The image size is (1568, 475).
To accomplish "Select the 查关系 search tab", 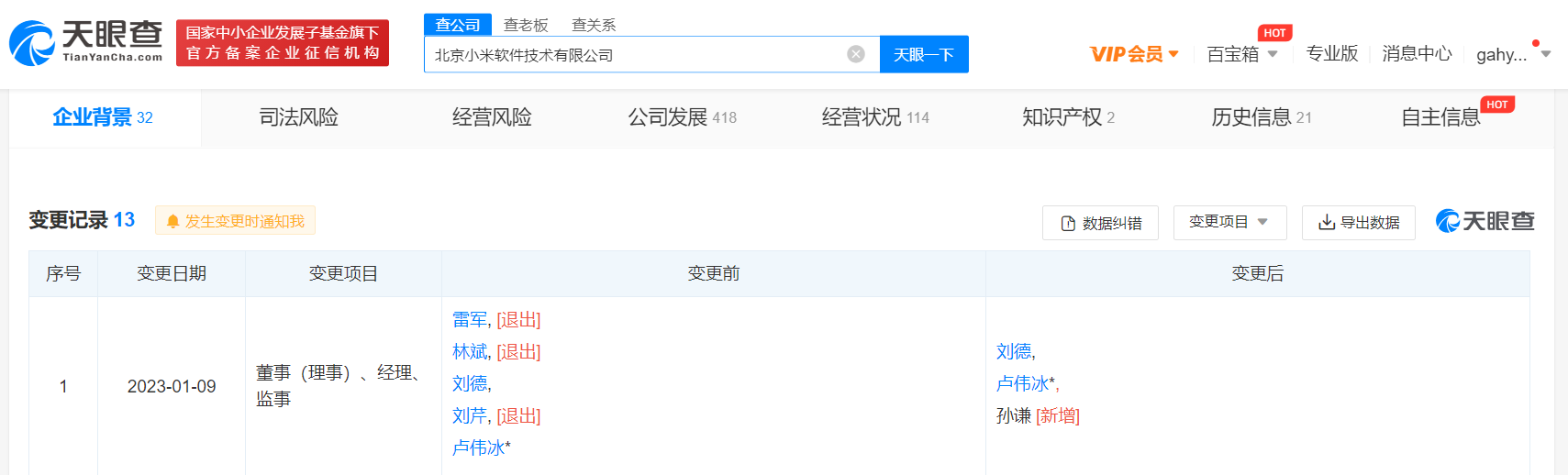I will [x=594, y=25].
